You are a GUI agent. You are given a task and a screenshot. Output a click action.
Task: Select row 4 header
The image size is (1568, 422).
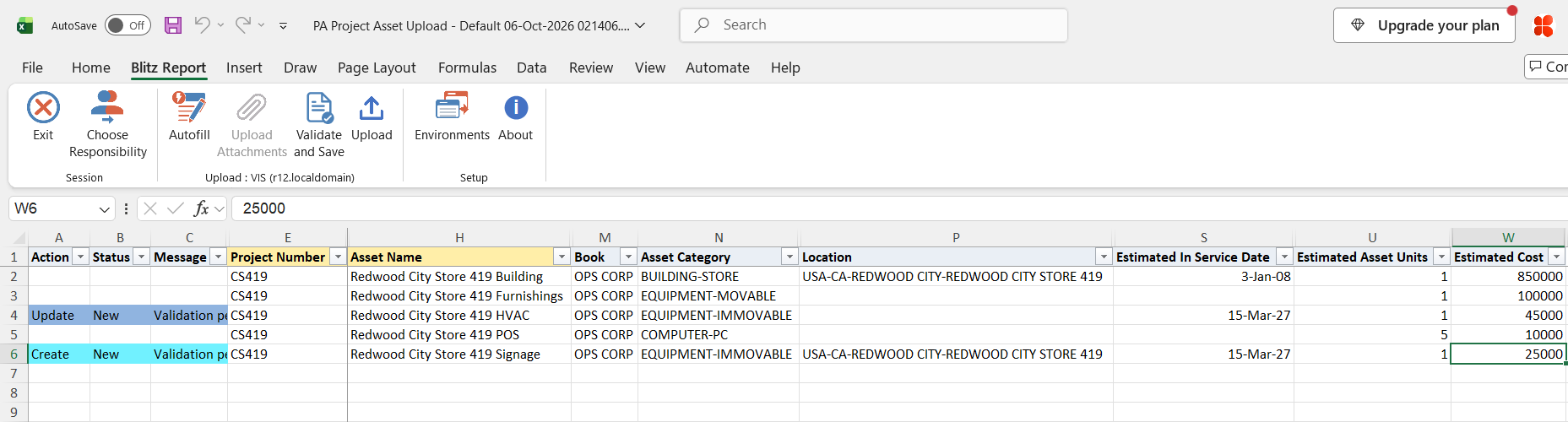(14, 315)
